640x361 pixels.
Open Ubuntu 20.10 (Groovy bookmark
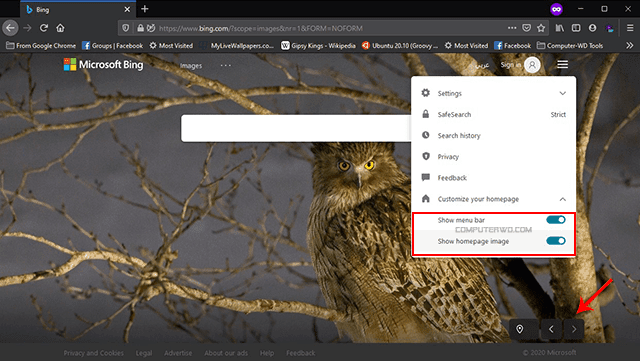coord(400,46)
